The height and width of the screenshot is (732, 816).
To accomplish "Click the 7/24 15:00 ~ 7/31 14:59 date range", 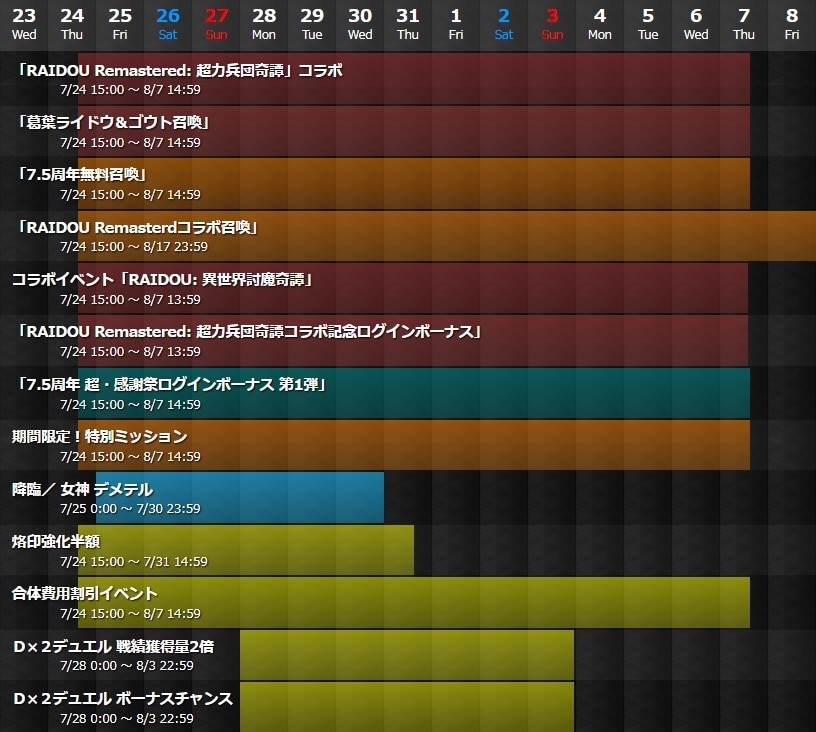I will pyautogui.click(x=134, y=561).
